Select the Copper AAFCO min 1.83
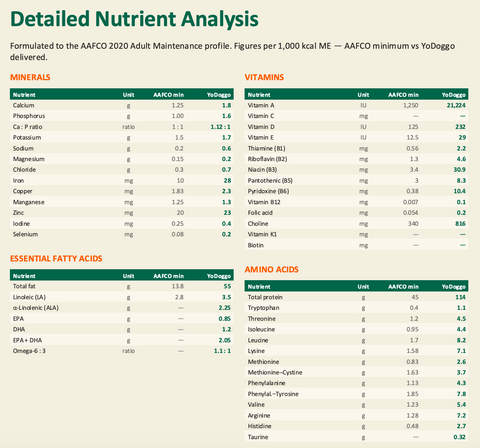This screenshot has height=448, width=480. pos(178,191)
